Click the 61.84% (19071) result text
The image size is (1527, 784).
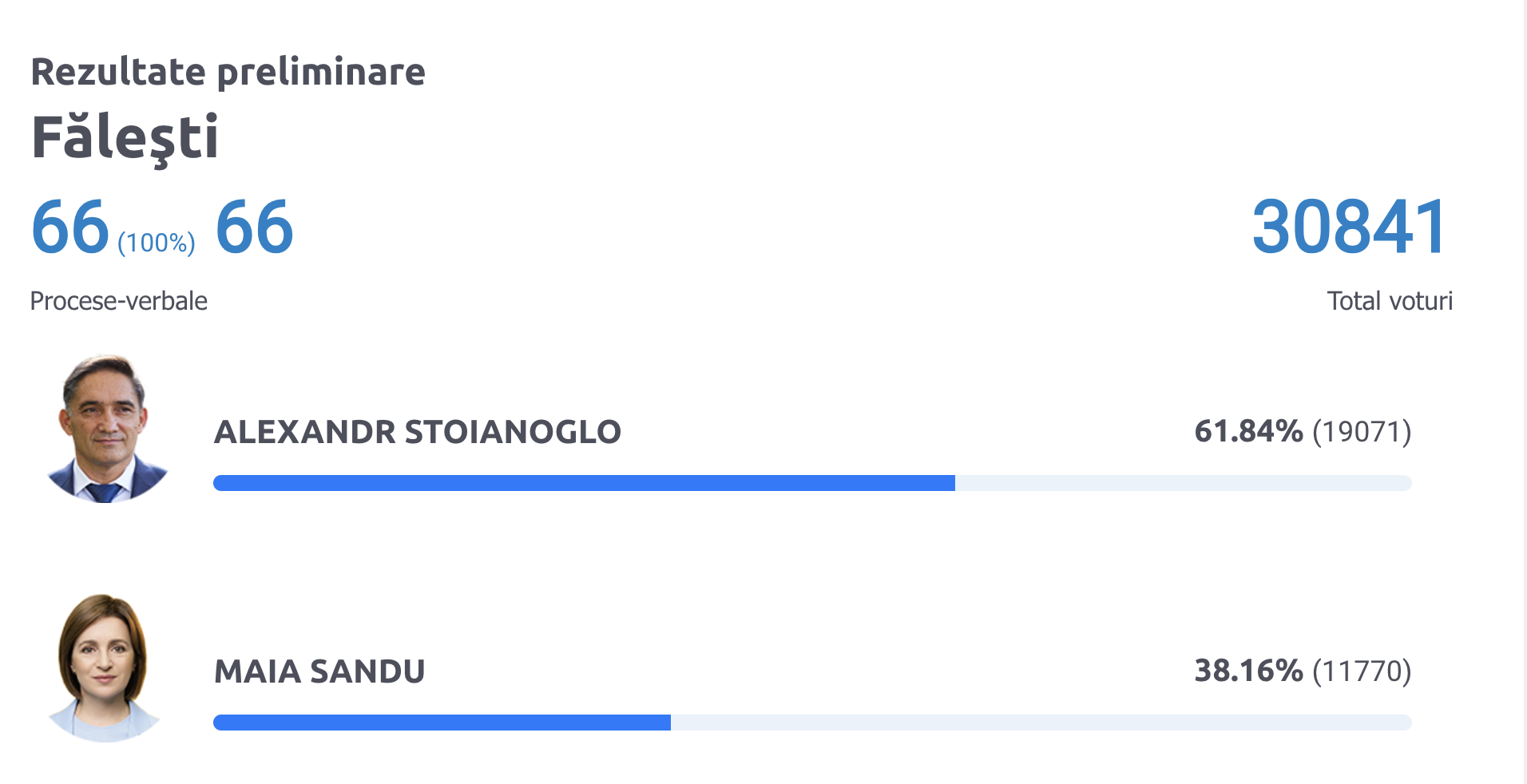[1303, 431]
